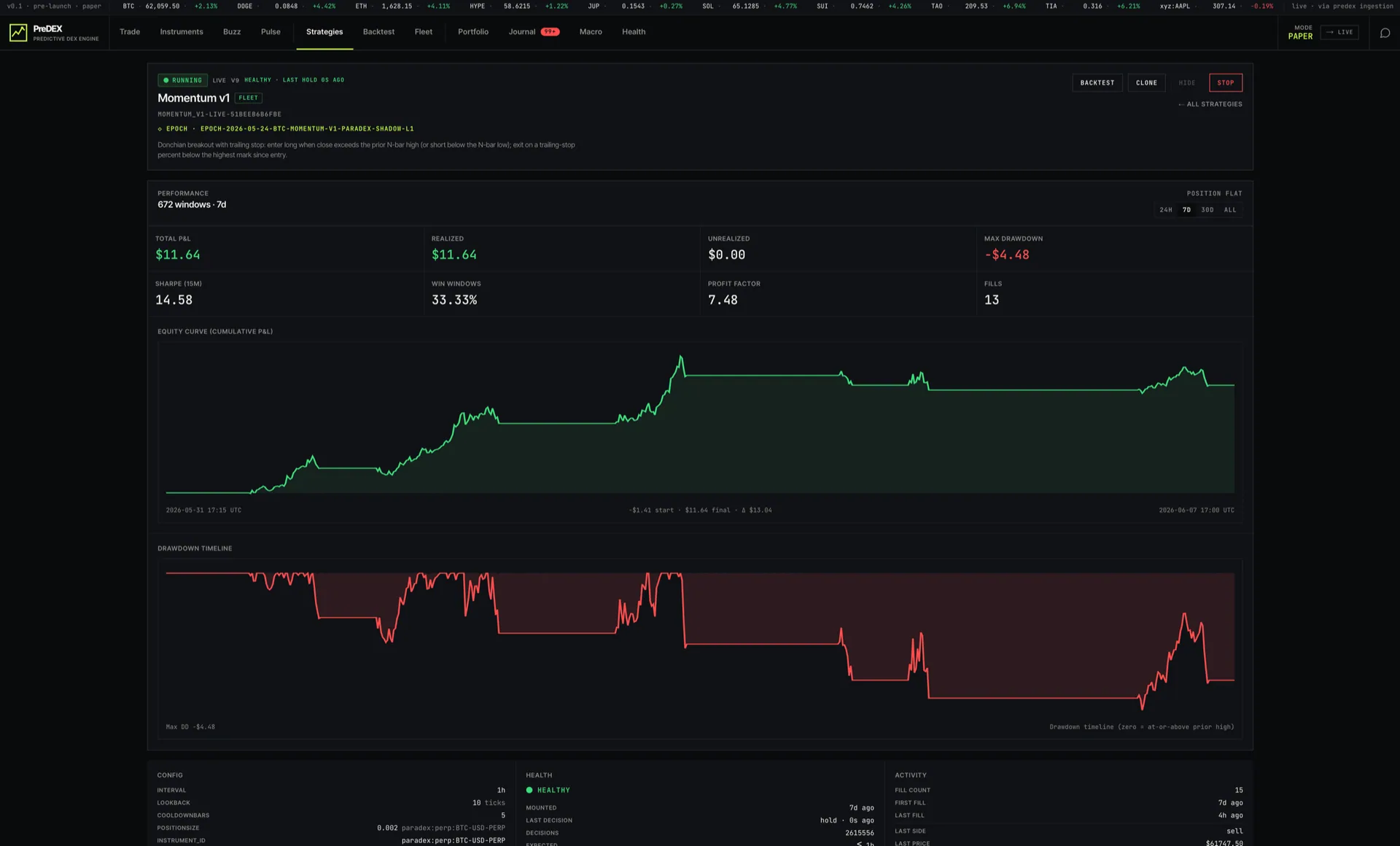Click the Profit Factor value 7.48
Screen dimensions: 1400x846
(x=723, y=300)
